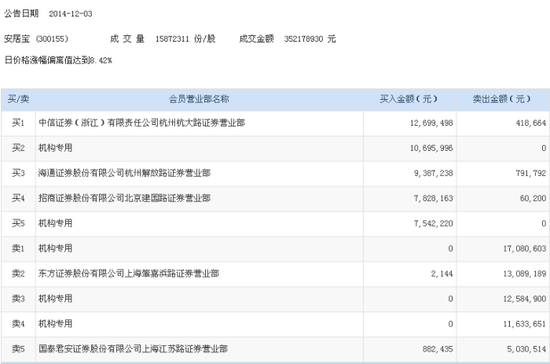The width and height of the screenshot is (550, 364).
Task: Select the 卖2 row label
Action: click(x=18, y=274)
